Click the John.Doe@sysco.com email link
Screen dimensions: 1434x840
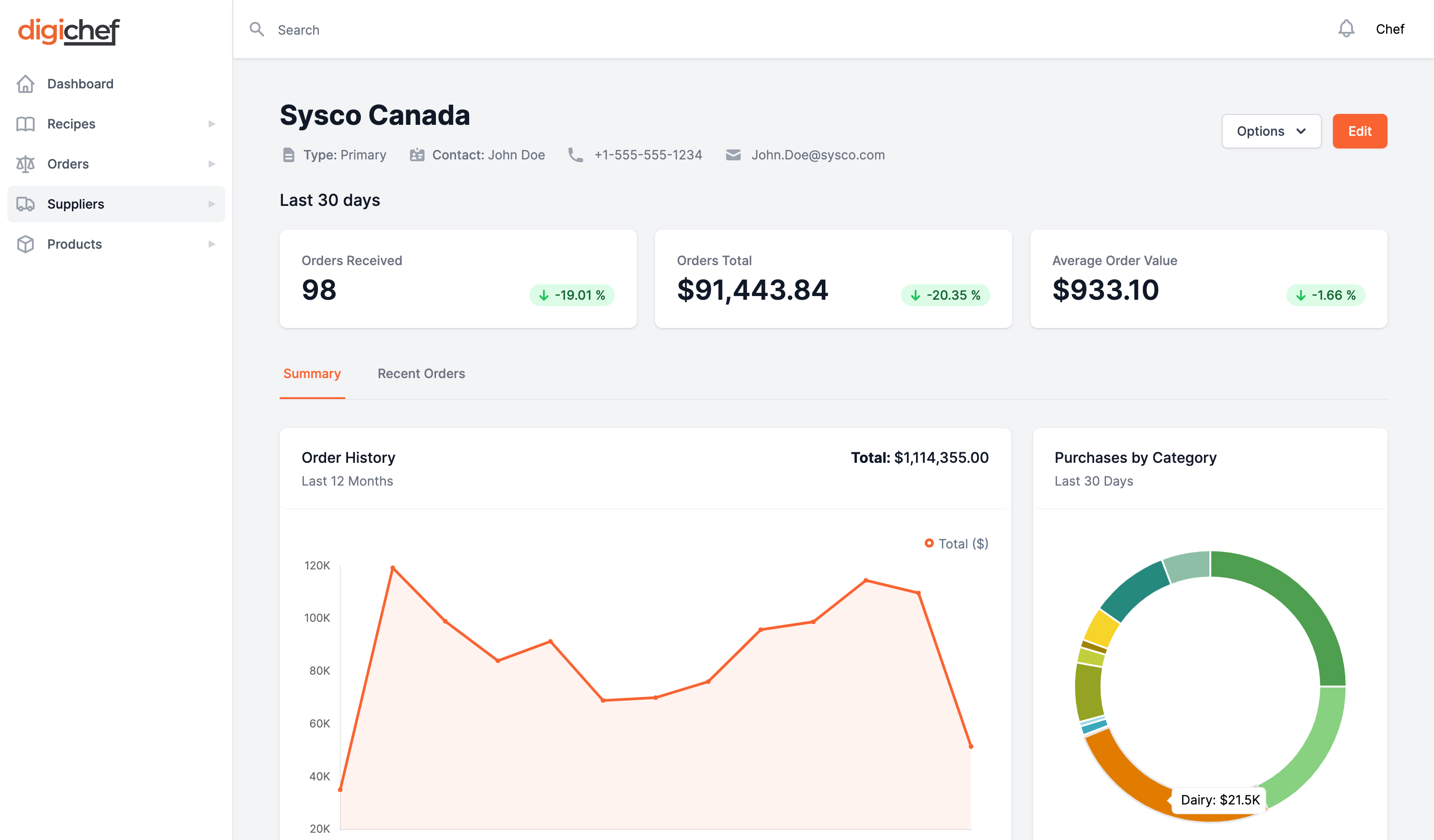point(818,155)
